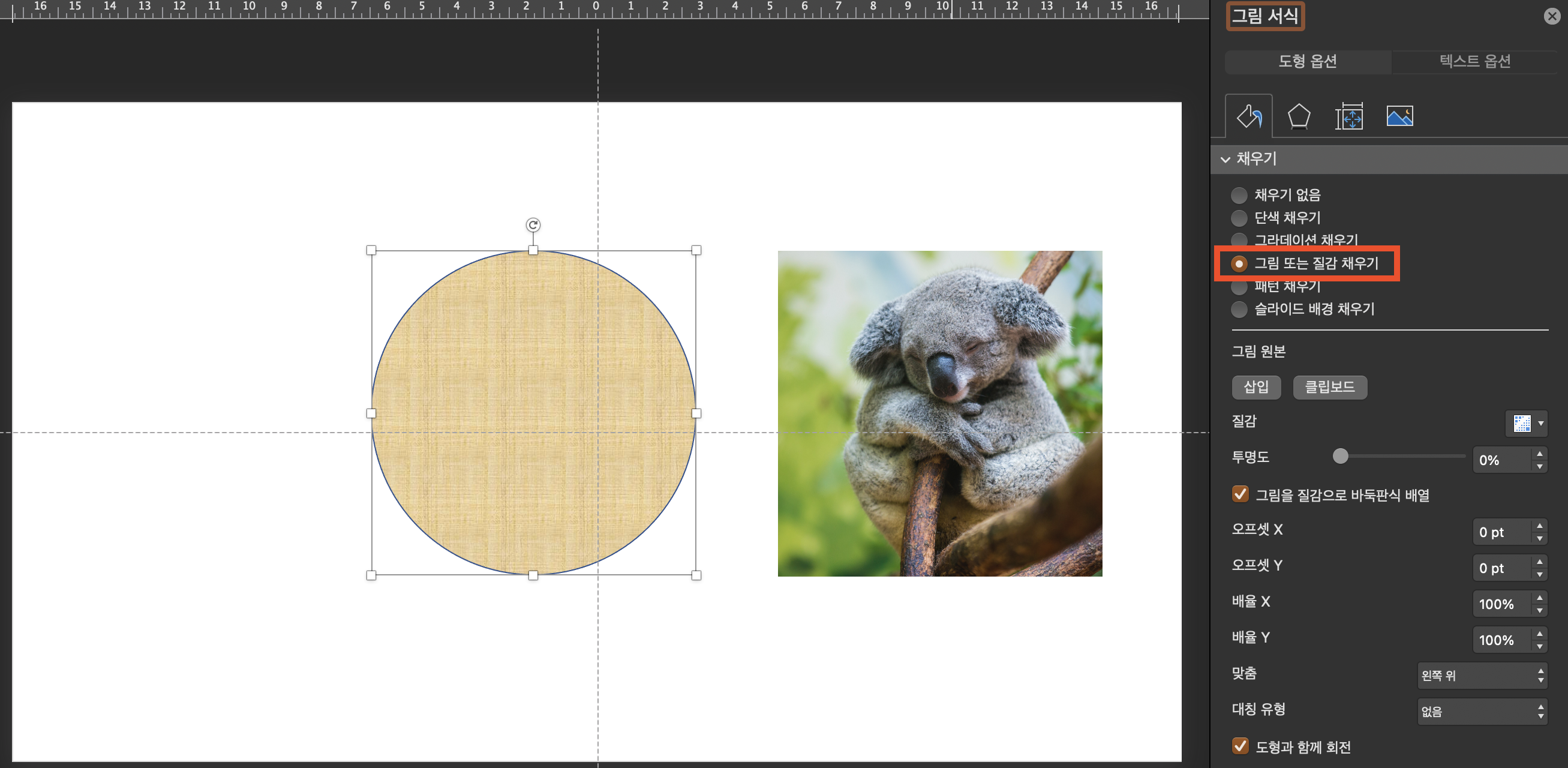The width and height of the screenshot is (1568, 768).
Task: Switch to 도형 옵션 tab
Action: 1308,62
